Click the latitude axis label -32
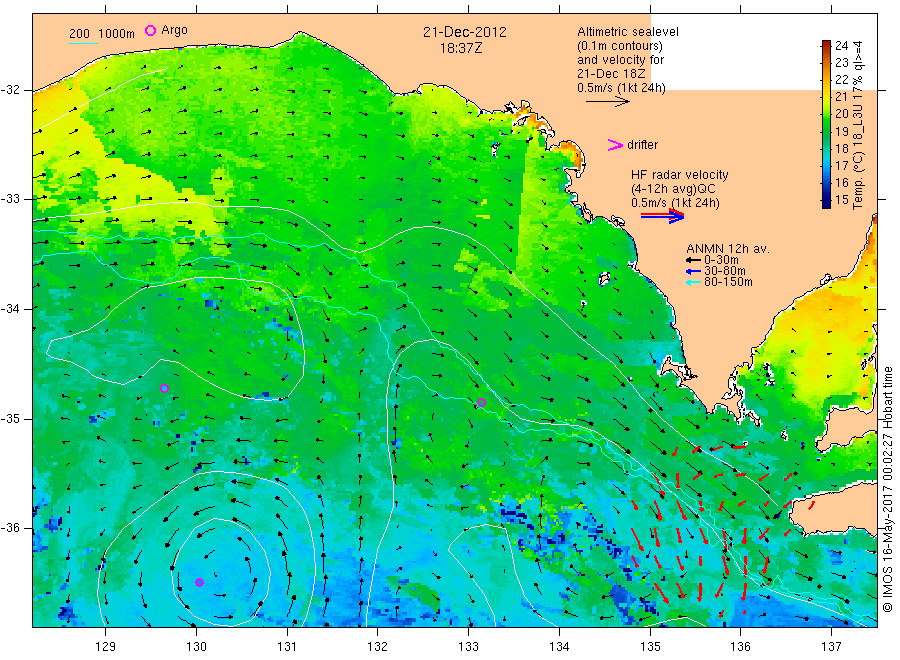This screenshot has width=900, height=660. pos(10,90)
